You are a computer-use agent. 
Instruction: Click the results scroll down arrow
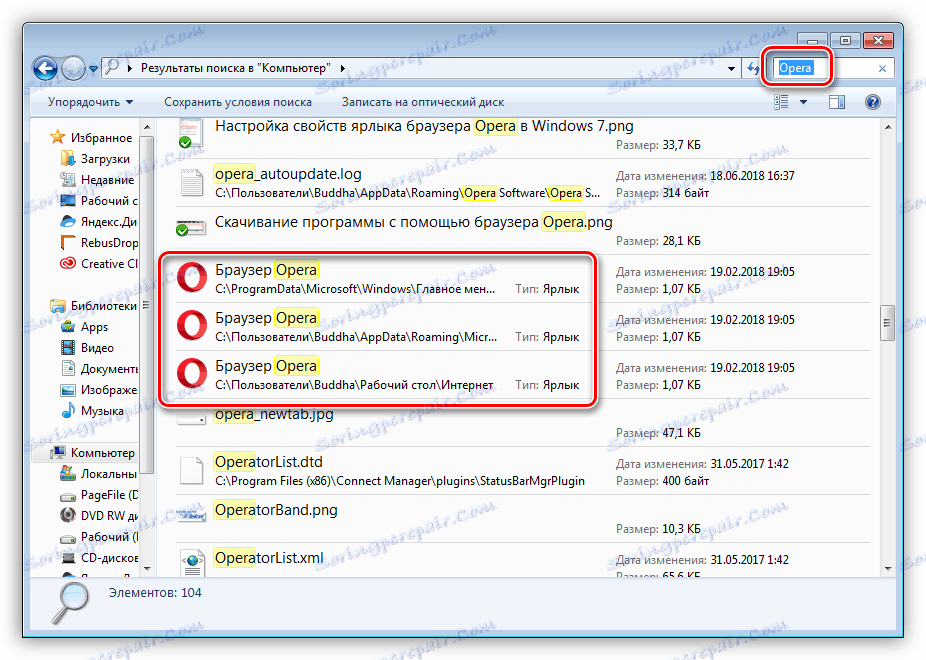tap(887, 568)
